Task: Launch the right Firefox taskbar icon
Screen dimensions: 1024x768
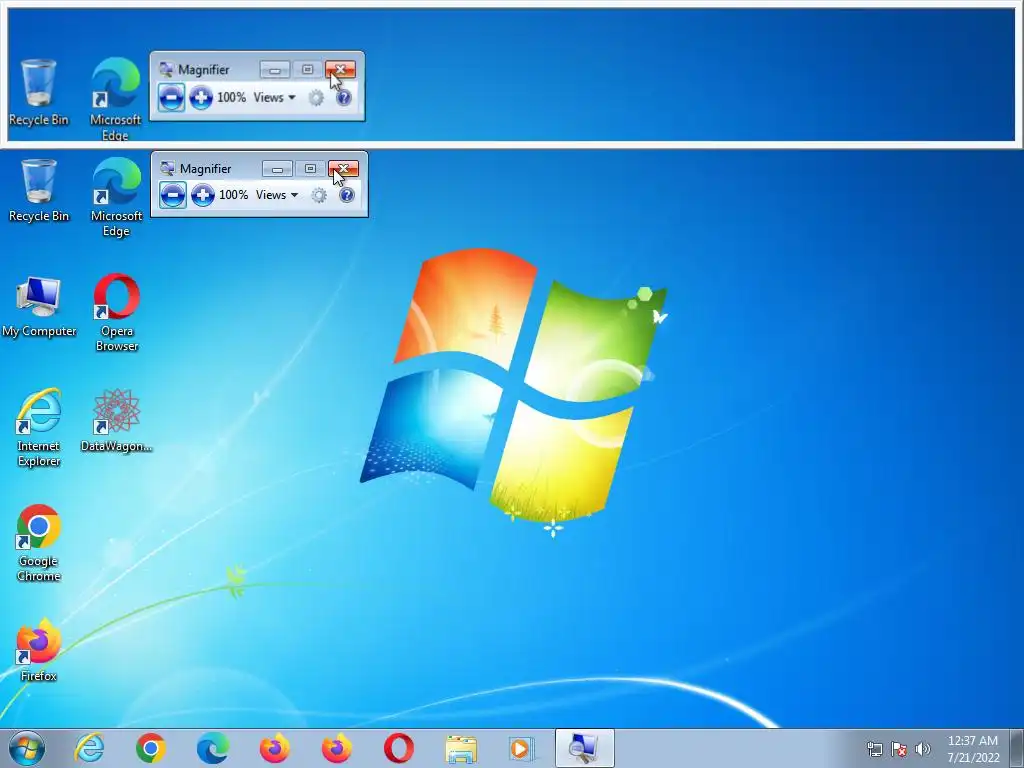Action: point(337,748)
